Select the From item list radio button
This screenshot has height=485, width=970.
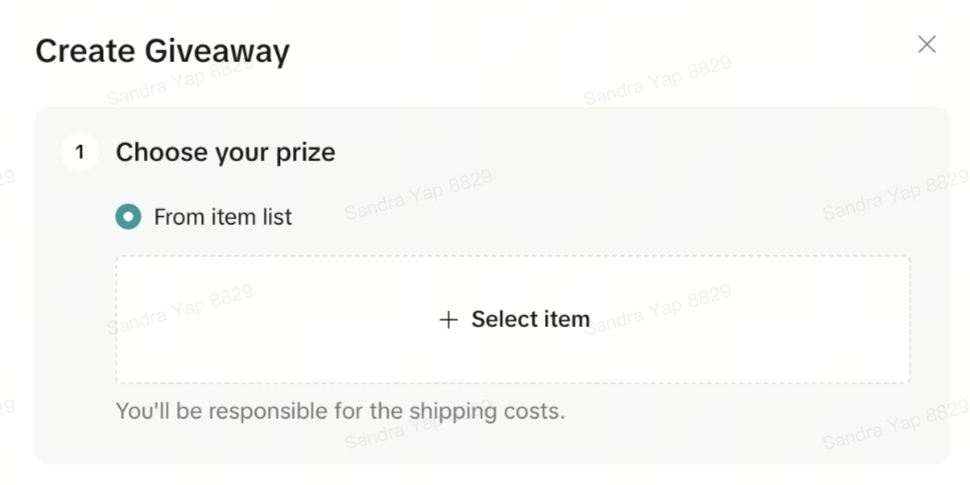[x=128, y=216]
